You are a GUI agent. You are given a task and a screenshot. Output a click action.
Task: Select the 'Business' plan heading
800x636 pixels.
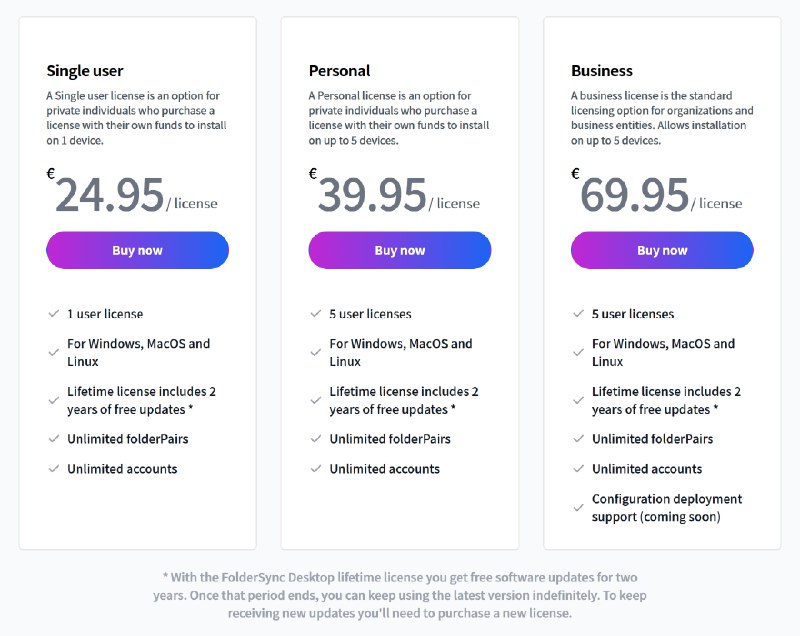pos(602,71)
